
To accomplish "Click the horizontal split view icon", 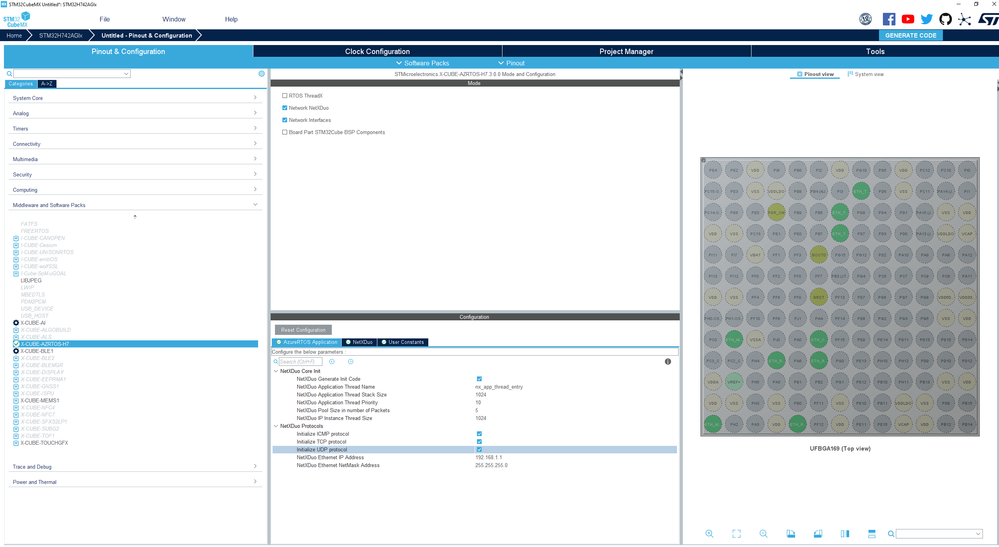I will 872,534.
